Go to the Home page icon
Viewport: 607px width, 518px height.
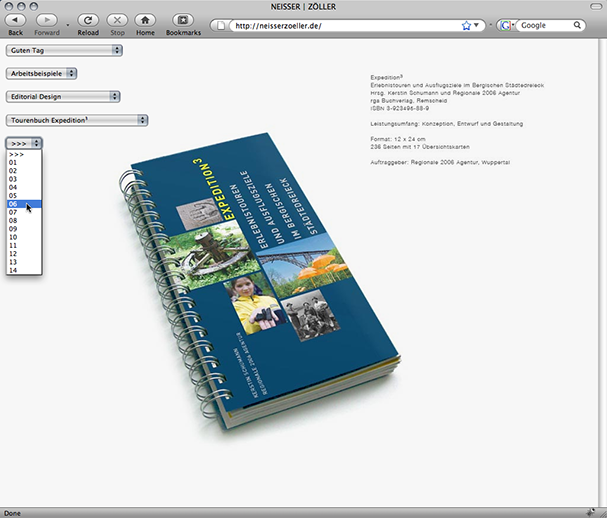pos(145,20)
